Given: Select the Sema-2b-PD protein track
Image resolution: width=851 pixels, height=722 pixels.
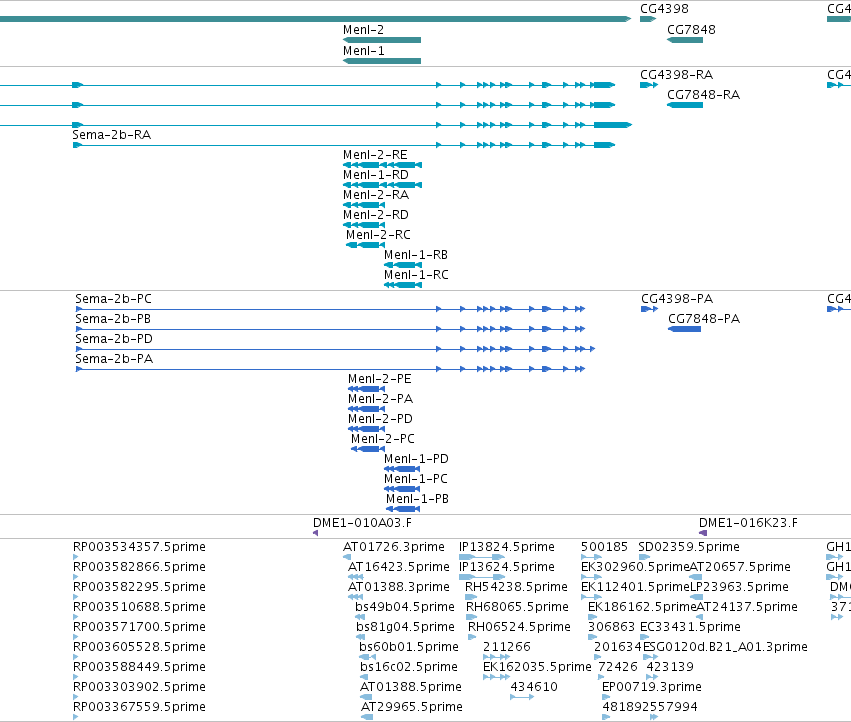Looking at the screenshot, I should pyautogui.click(x=335, y=349).
